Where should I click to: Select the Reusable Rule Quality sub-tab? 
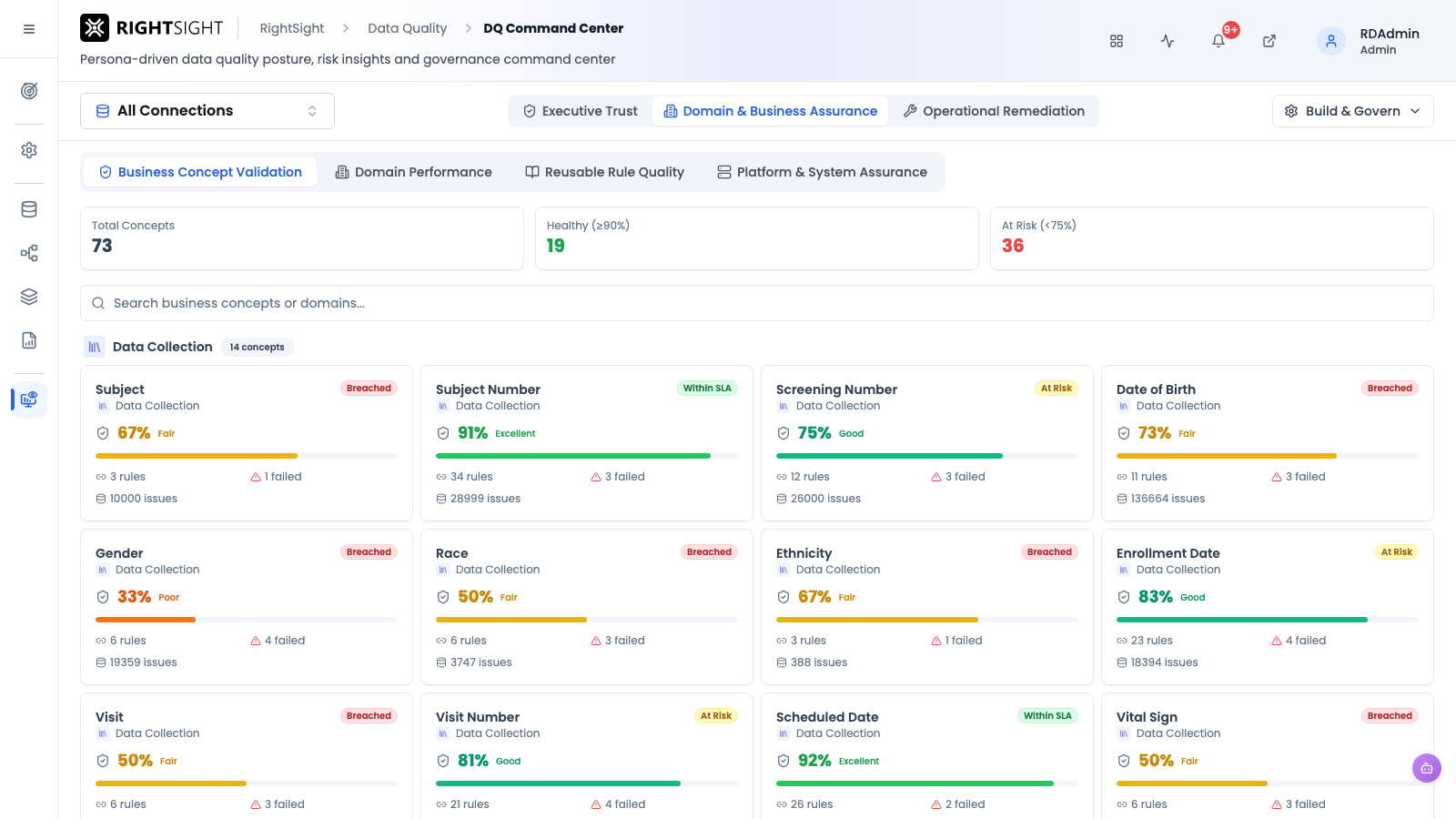[605, 172]
